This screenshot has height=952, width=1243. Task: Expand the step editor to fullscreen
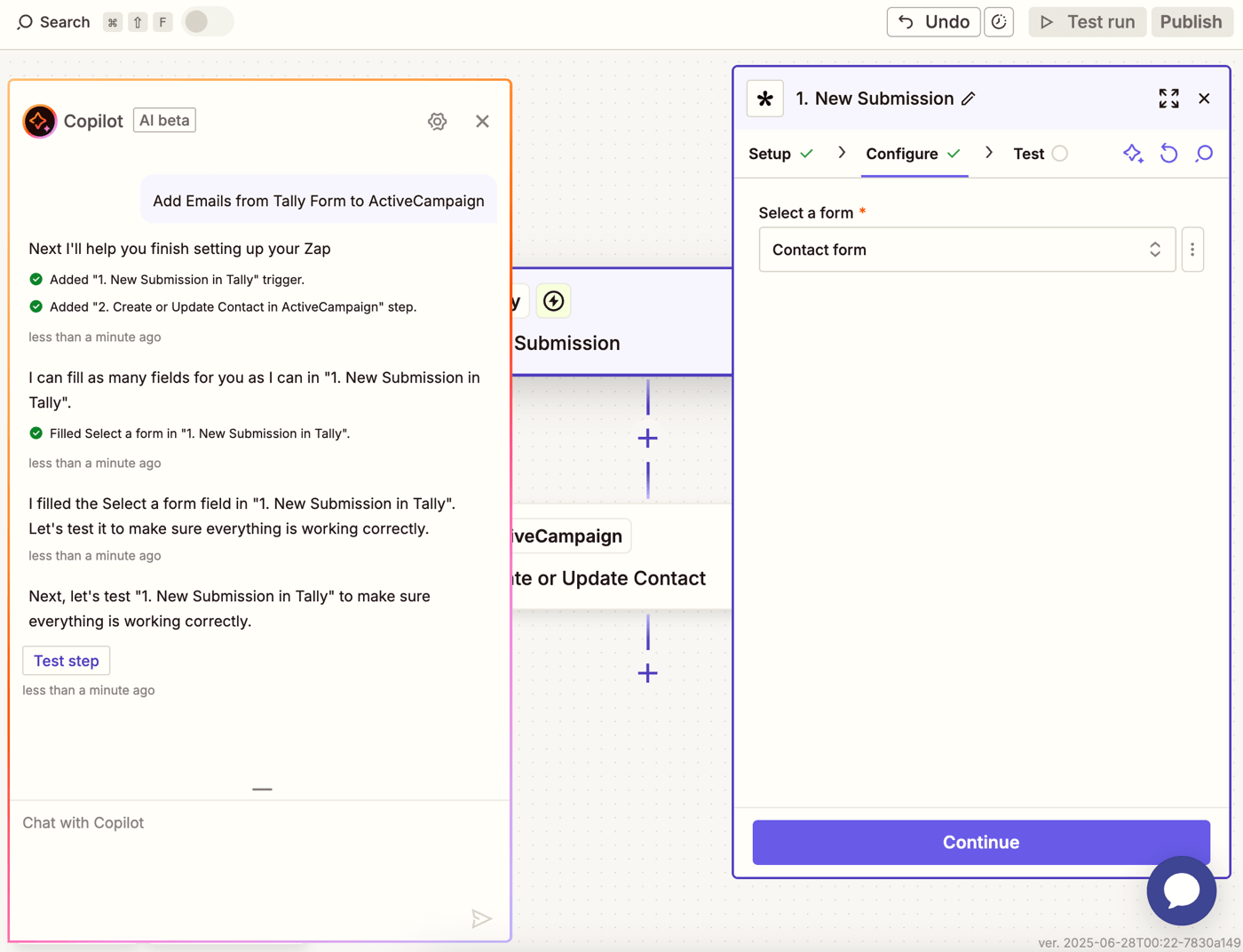[1168, 99]
